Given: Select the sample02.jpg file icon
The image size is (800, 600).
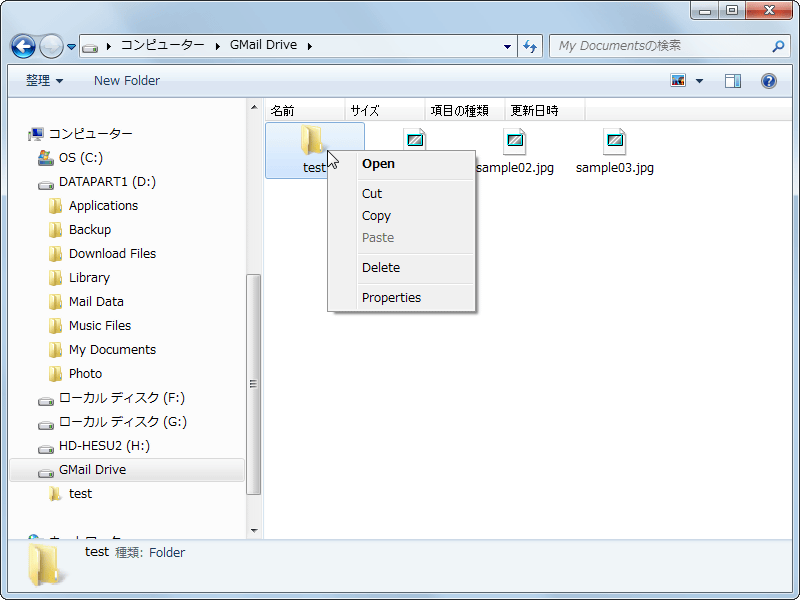Looking at the screenshot, I should pos(514,141).
